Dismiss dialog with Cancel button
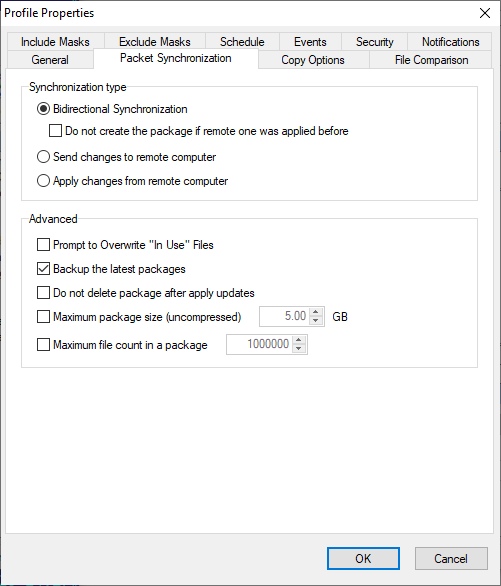 [x=451, y=558]
